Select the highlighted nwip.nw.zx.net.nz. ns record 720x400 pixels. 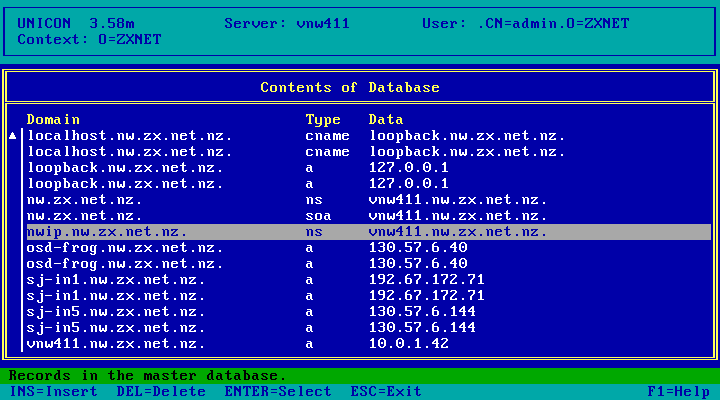(x=369, y=232)
